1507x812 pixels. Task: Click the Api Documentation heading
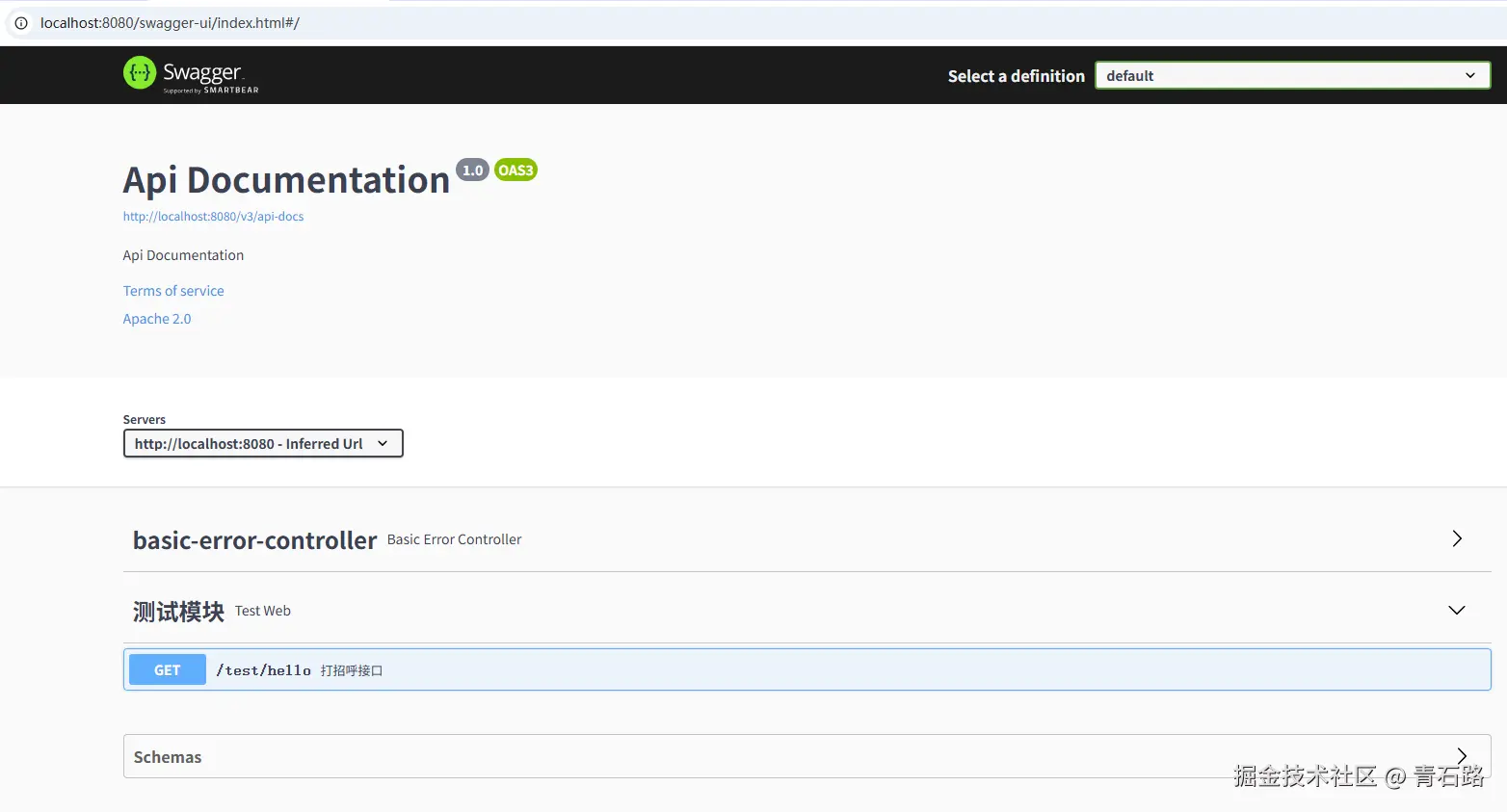(285, 179)
